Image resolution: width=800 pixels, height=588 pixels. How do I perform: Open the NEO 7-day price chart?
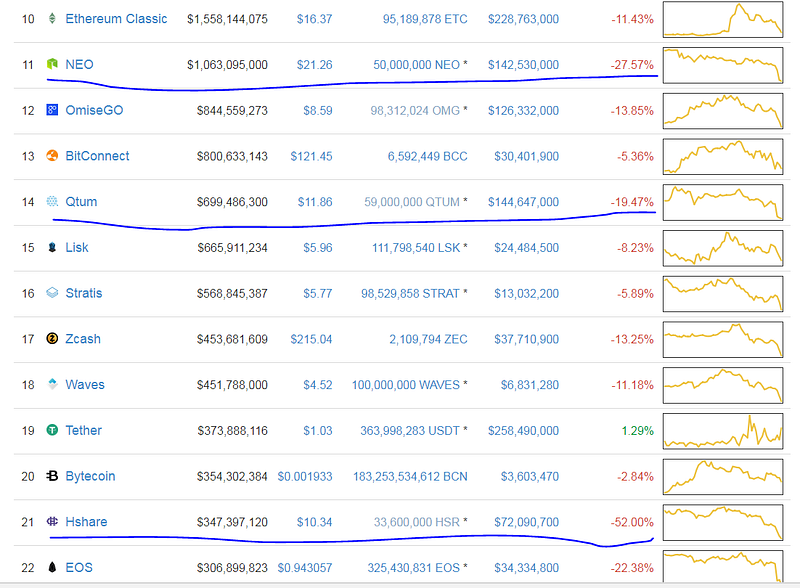pyautogui.click(x=723, y=65)
